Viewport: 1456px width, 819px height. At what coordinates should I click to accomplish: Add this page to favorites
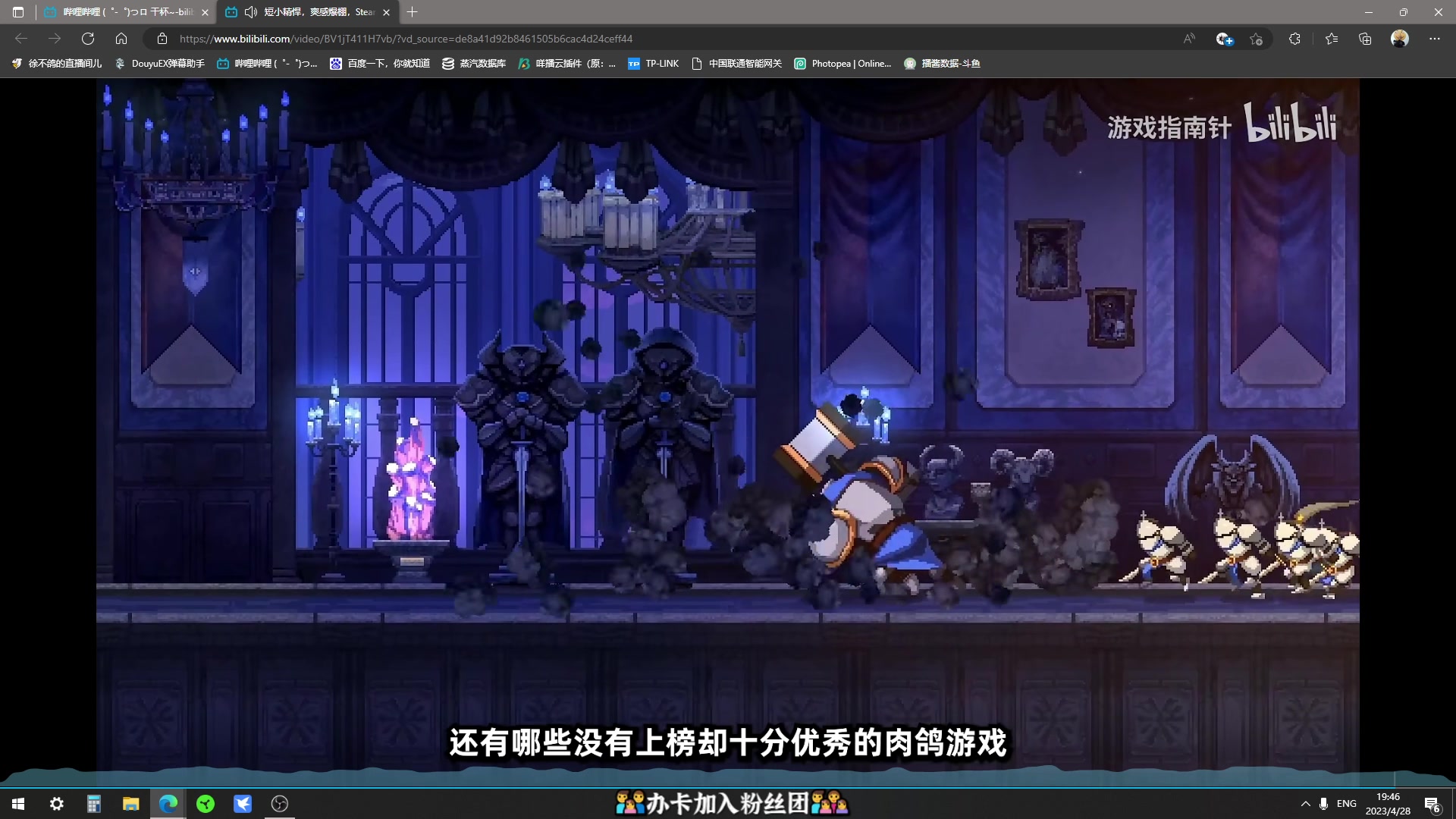click(1257, 39)
